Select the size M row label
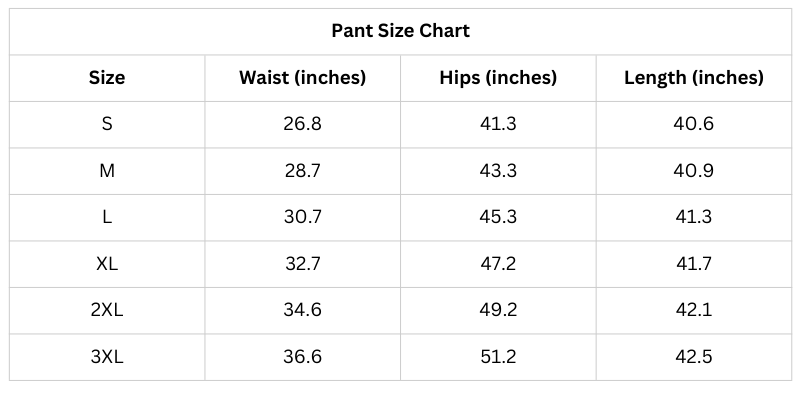 (x=107, y=171)
